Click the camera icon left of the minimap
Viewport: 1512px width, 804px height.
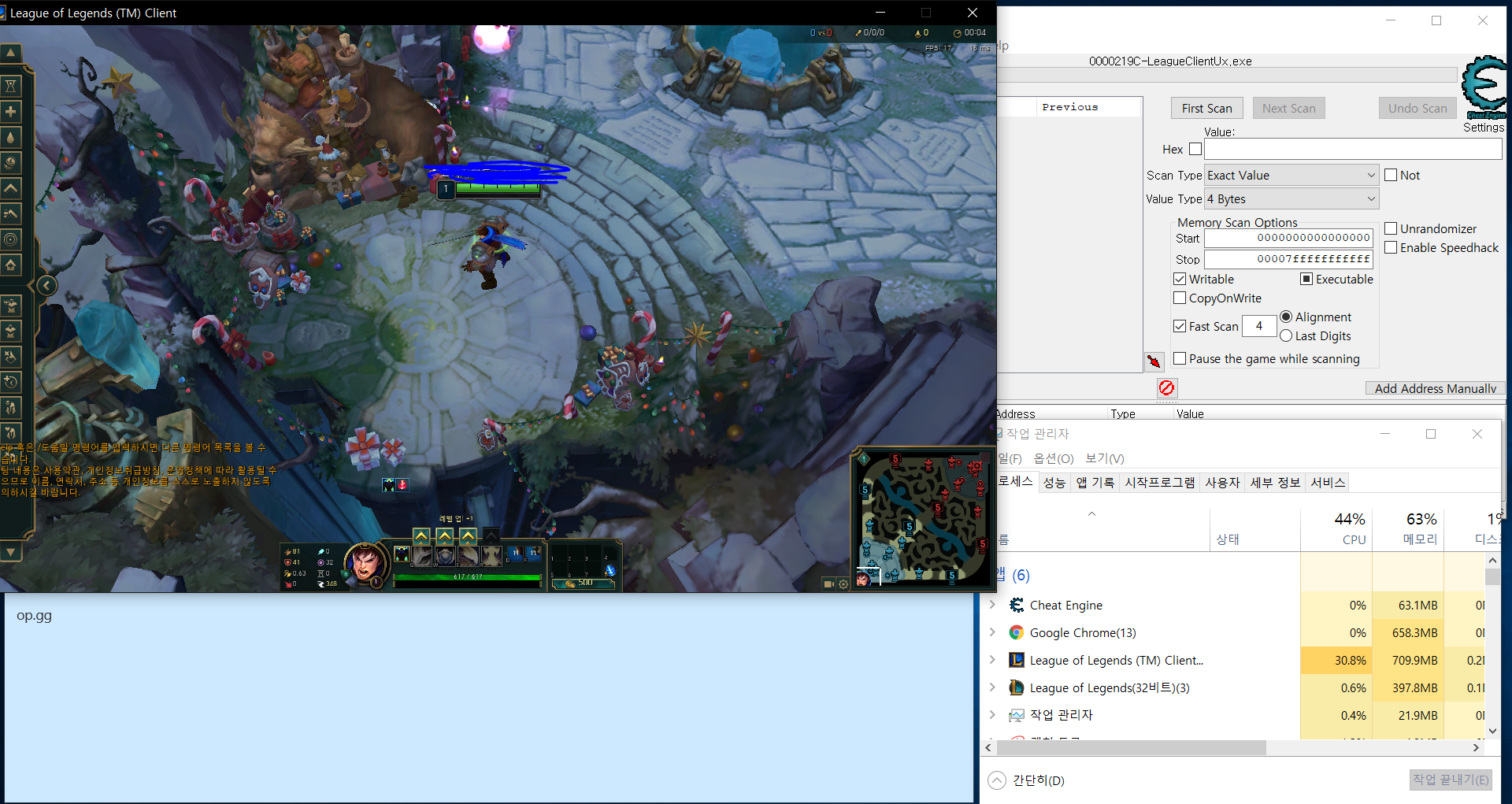tap(828, 584)
